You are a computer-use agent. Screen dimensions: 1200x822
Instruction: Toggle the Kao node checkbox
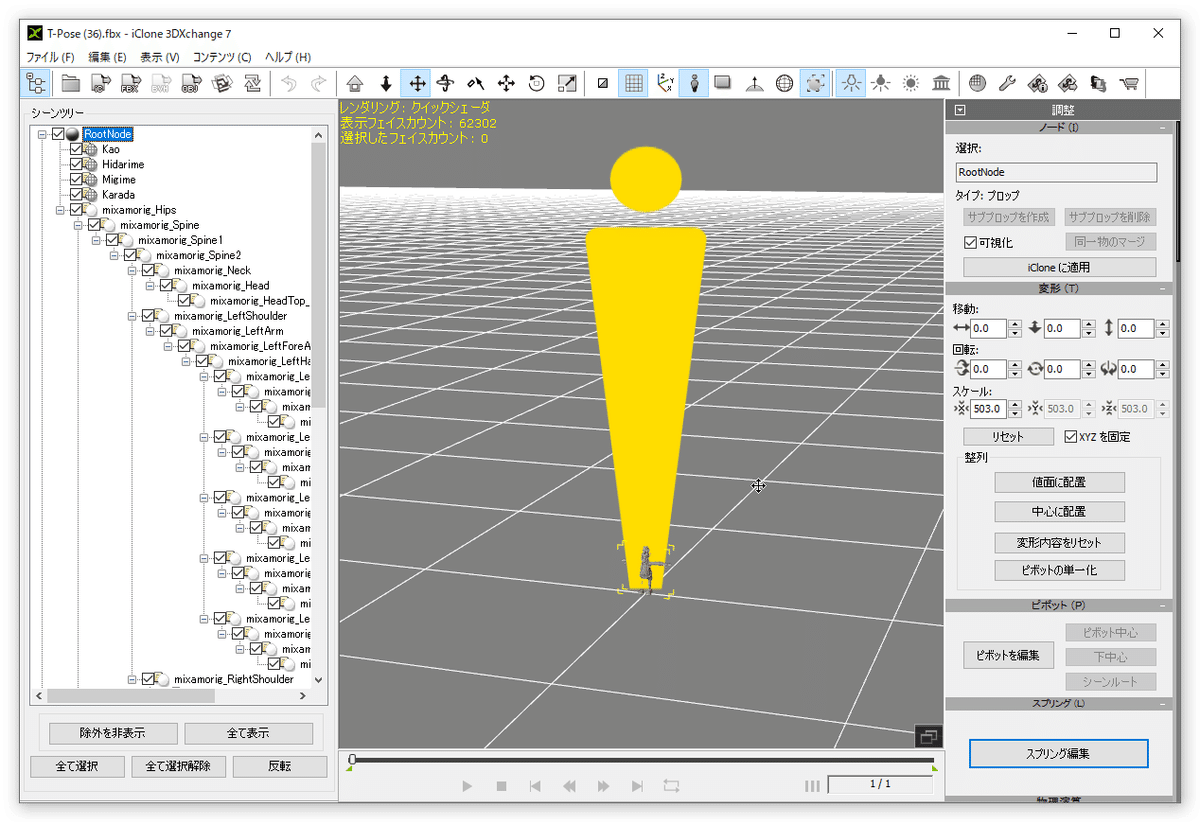76,149
